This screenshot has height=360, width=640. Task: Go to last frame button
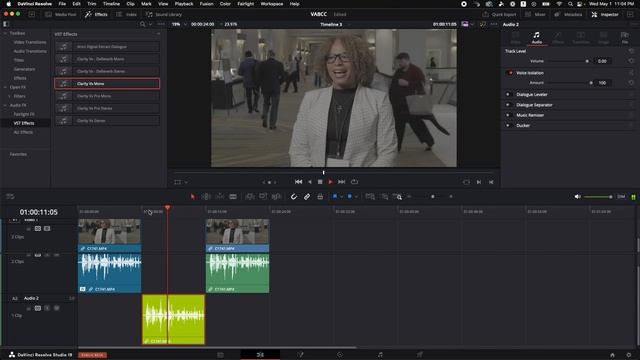click(x=342, y=182)
